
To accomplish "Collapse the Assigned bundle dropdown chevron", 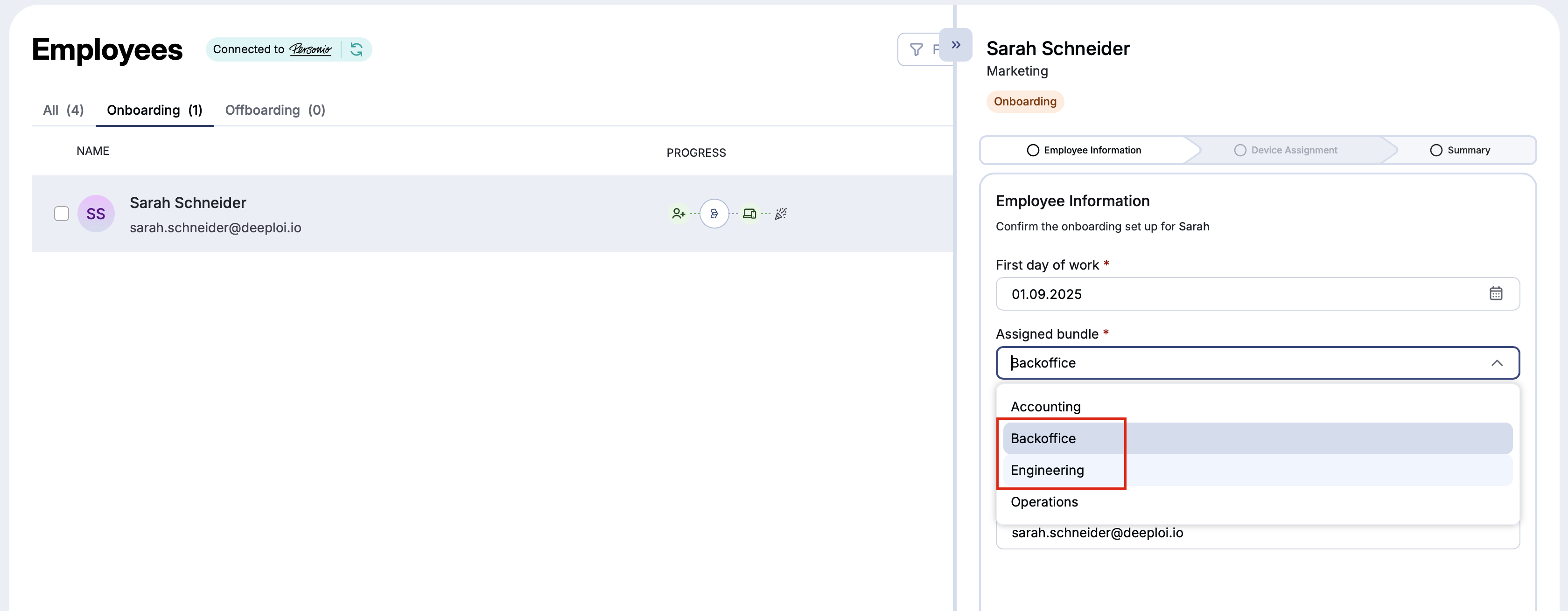I will pos(1497,363).
